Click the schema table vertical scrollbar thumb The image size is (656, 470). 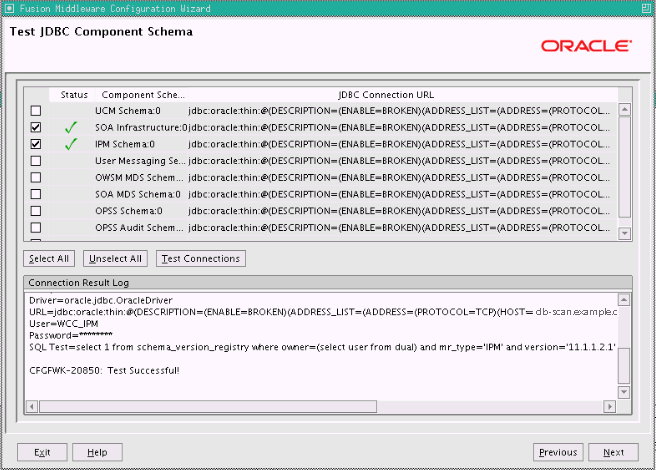[625, 167]
